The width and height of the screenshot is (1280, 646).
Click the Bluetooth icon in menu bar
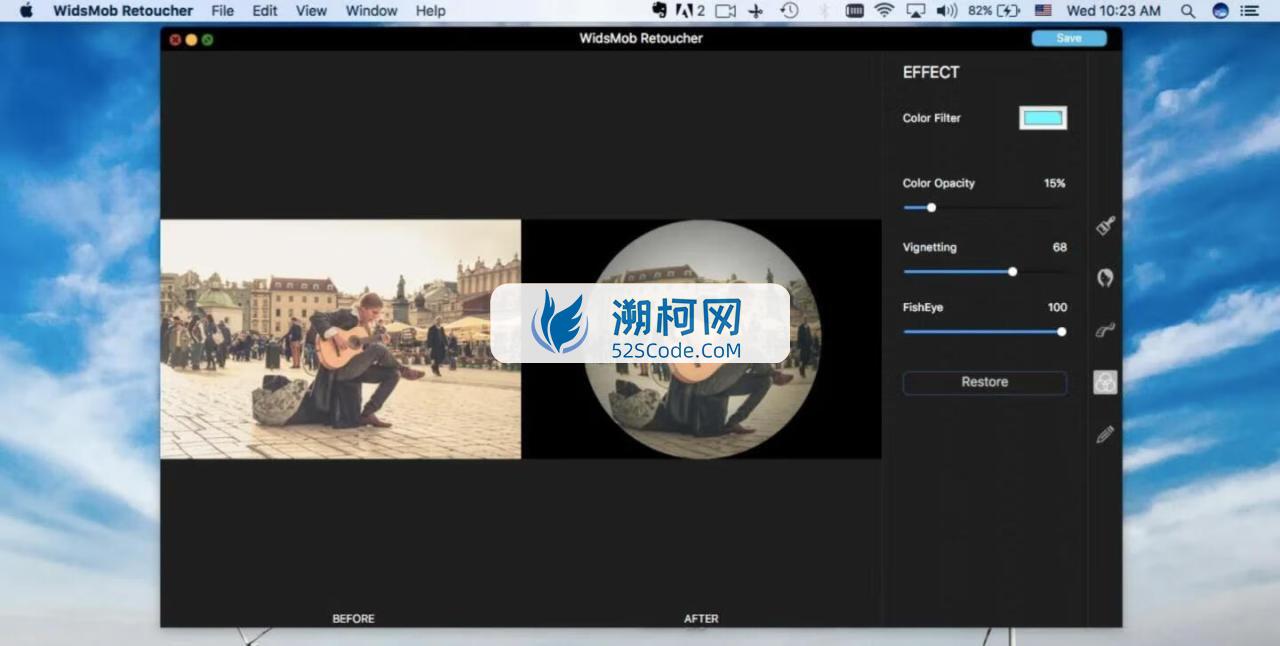click(x=824, y=10)
